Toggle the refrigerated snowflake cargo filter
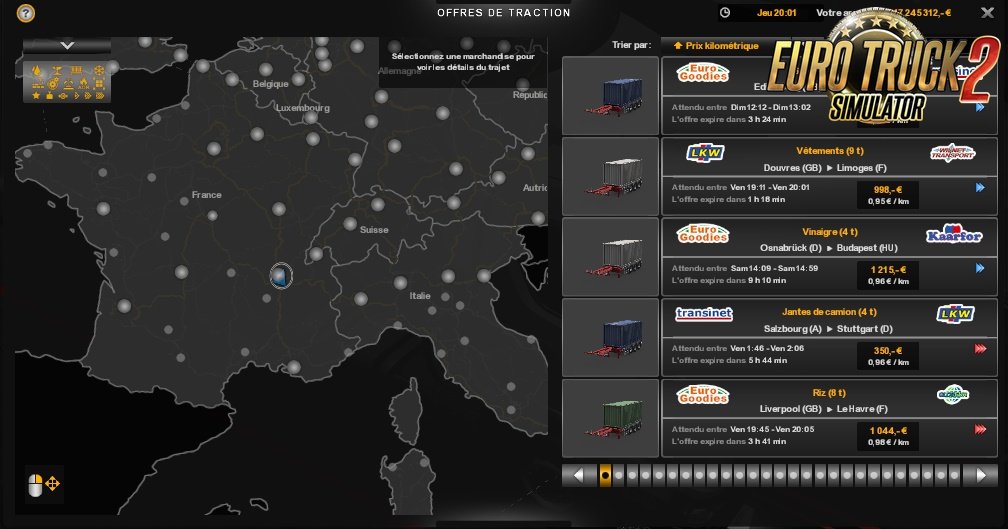Viewport: 1008px width, 529px height. click(x=100, y=71)
